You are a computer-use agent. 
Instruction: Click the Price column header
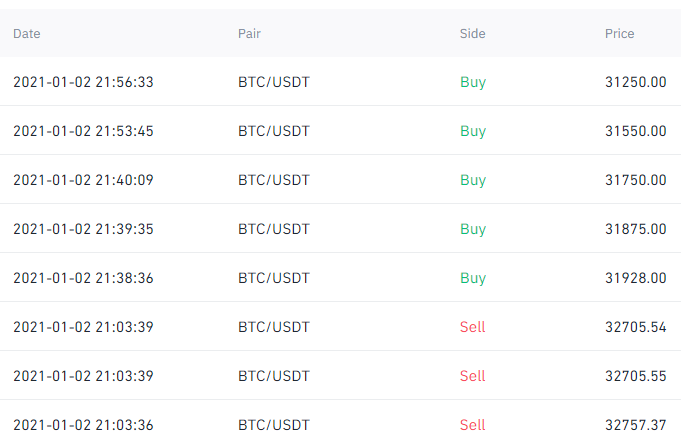click(x=619, y=34)
